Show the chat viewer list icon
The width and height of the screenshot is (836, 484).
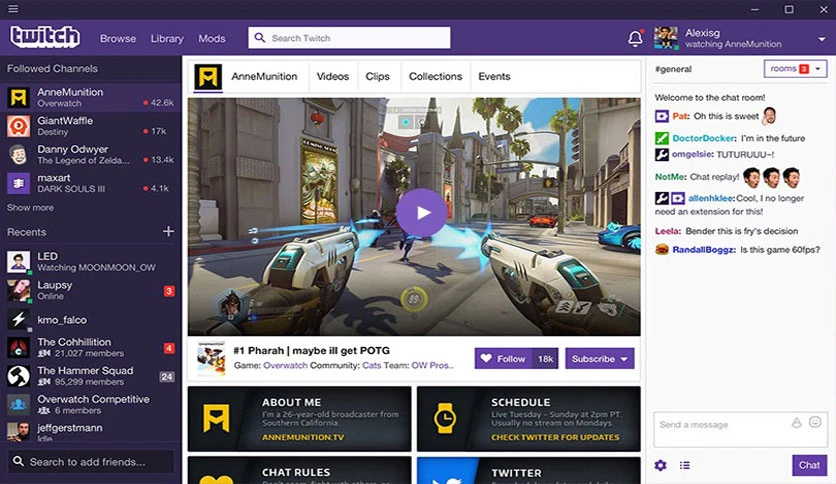coord(685,465)
